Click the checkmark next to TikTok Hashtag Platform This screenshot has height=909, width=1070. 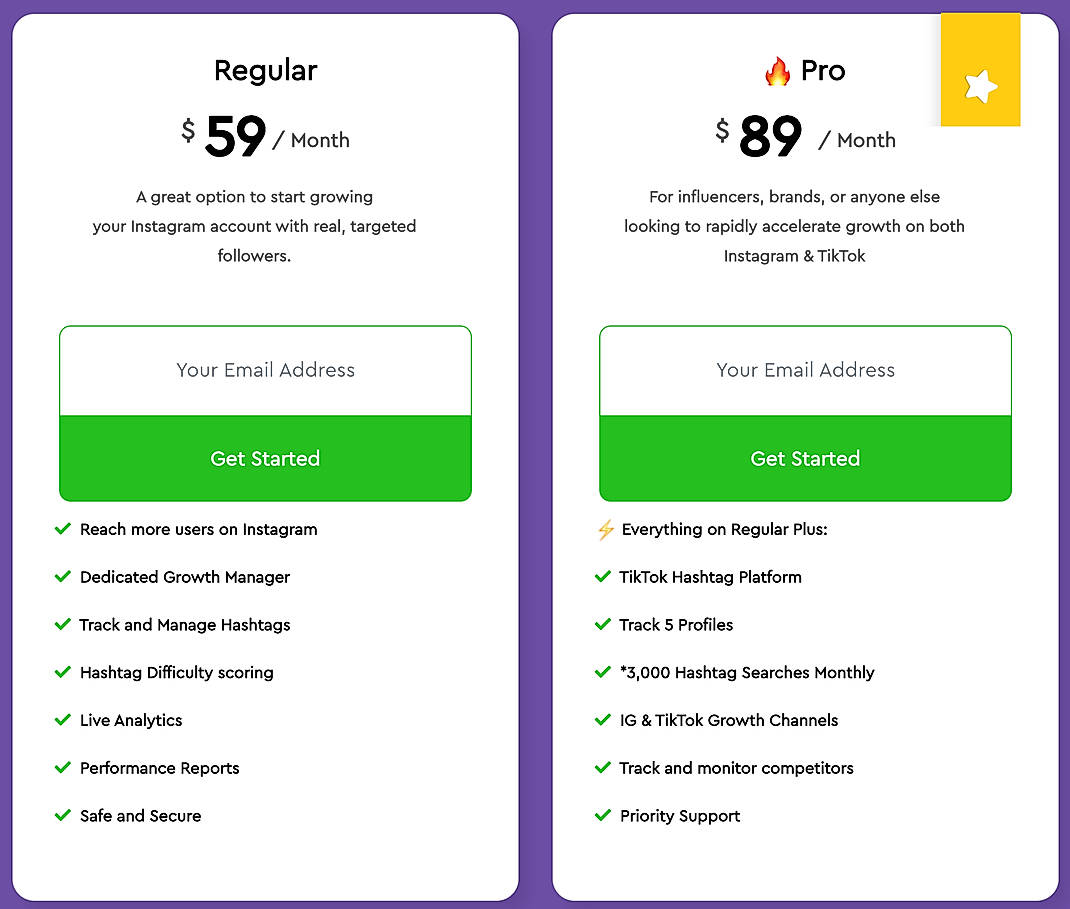coord(602,577)
